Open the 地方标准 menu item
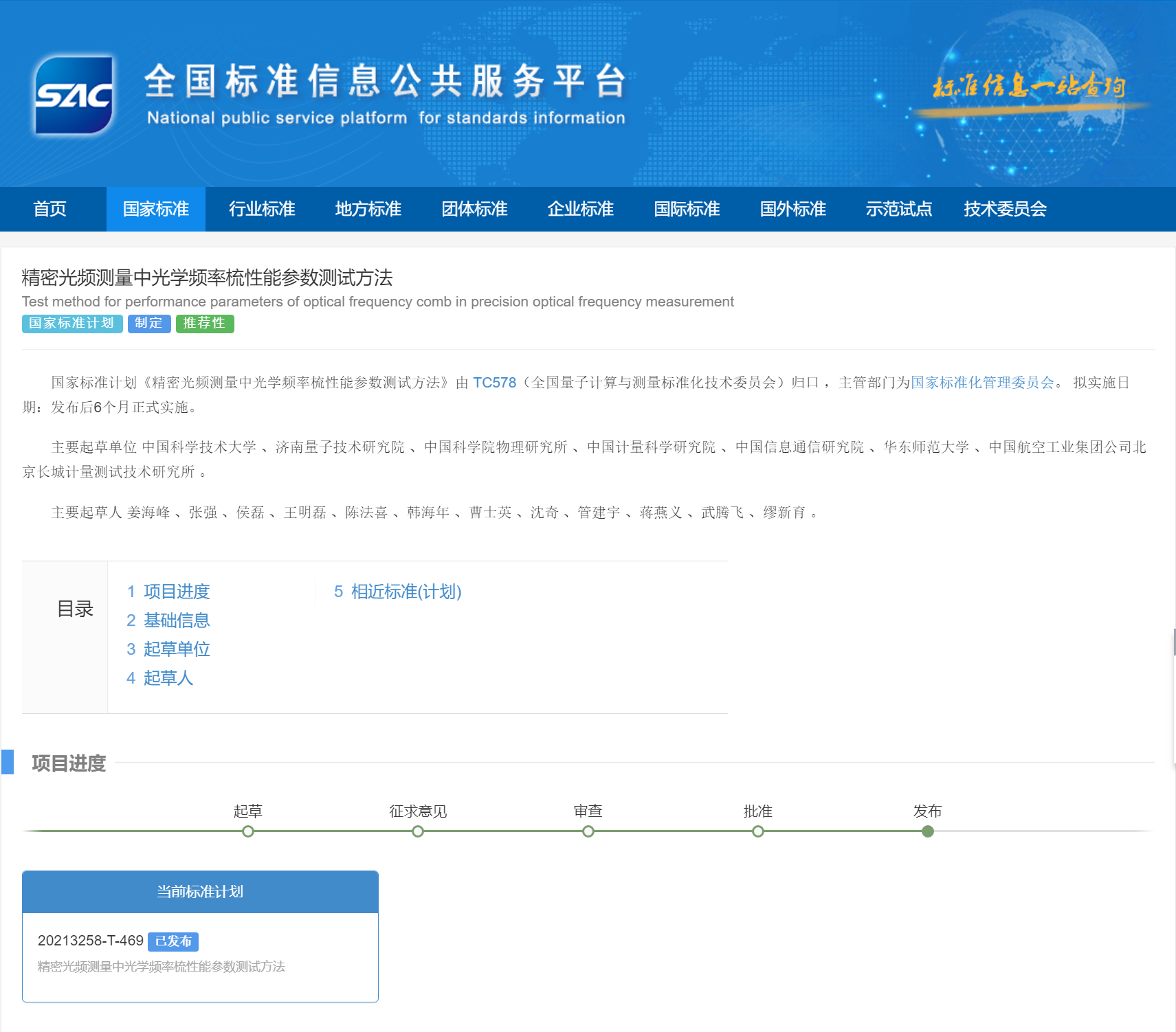Viewport: 1176px width, 1032px height. [368, 209]
